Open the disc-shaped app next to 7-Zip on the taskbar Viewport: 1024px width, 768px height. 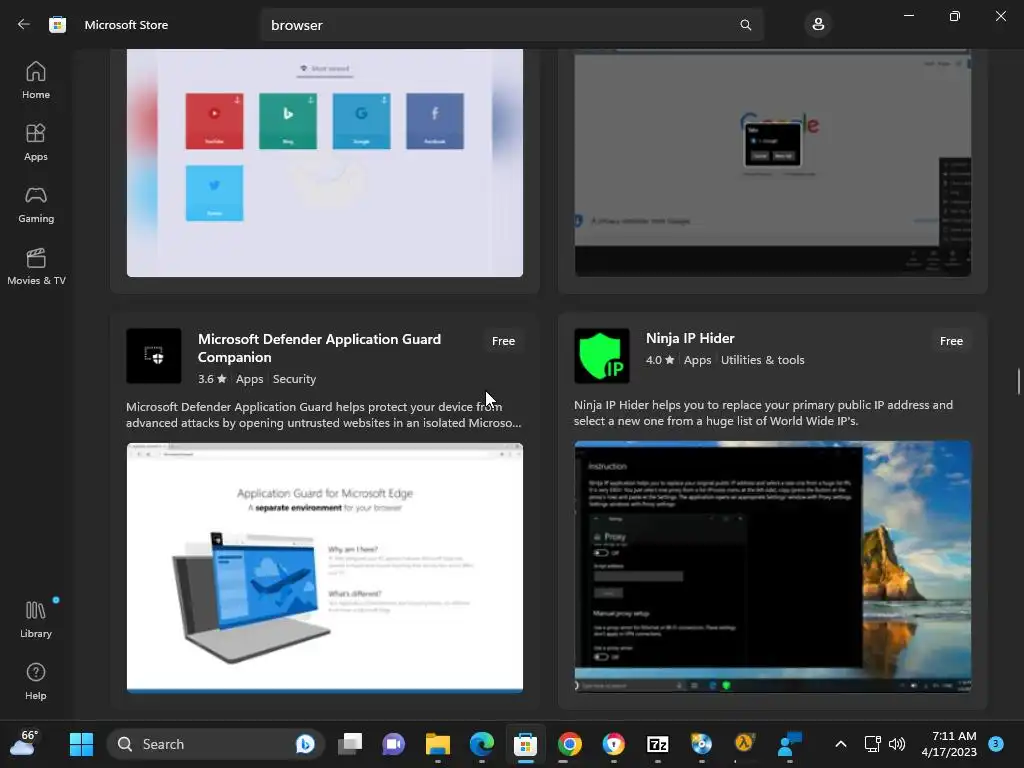pos(701,744)
